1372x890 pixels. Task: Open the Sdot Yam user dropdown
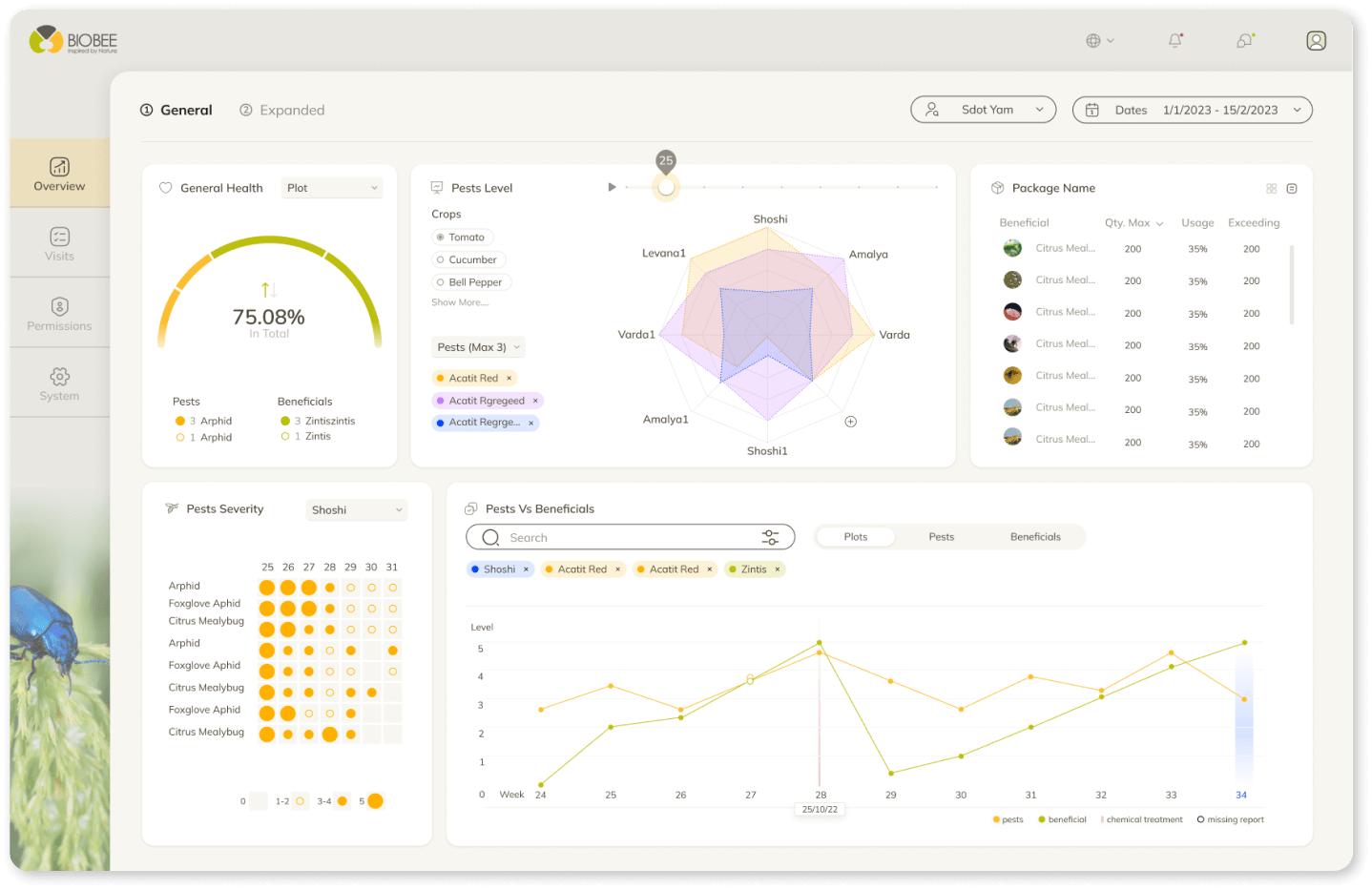pyautogui.click(x=983, y=110)
